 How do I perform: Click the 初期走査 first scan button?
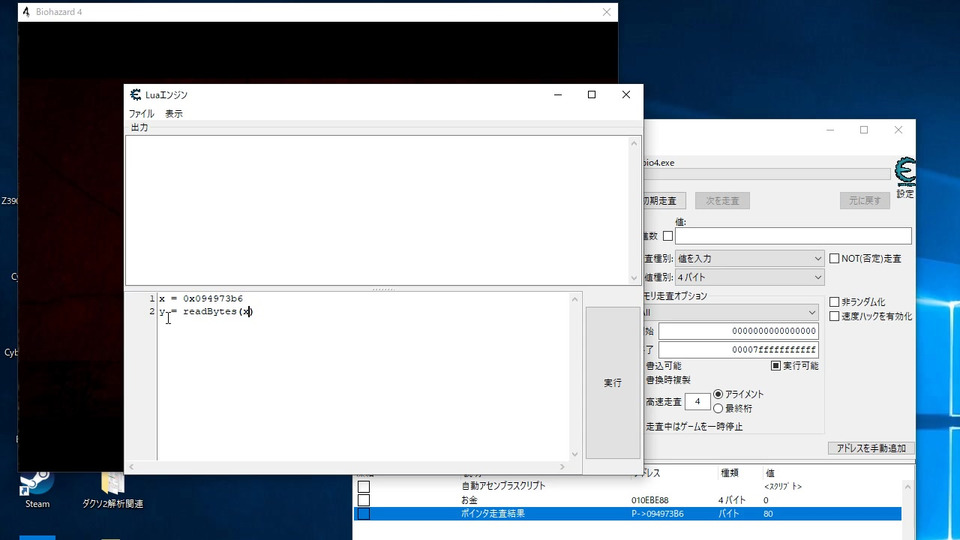click(664, 200)
